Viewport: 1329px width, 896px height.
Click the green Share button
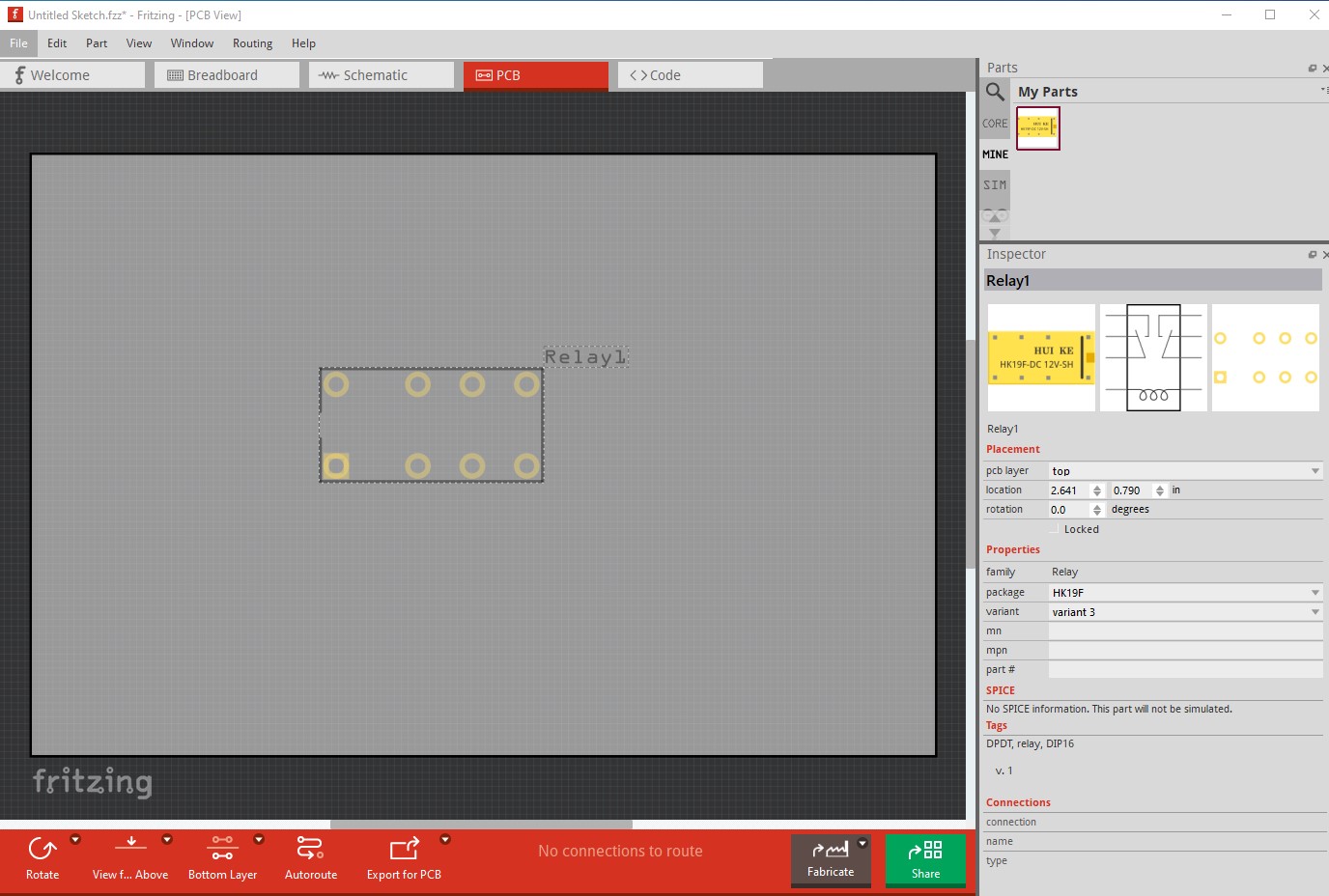coord(925,859)
